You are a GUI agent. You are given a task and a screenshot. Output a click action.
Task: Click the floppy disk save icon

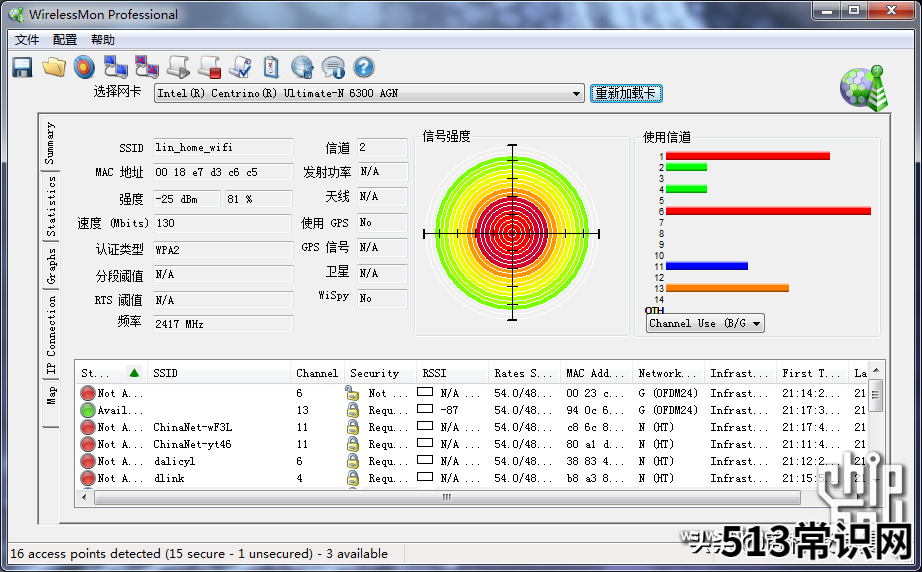pos(22,68)
